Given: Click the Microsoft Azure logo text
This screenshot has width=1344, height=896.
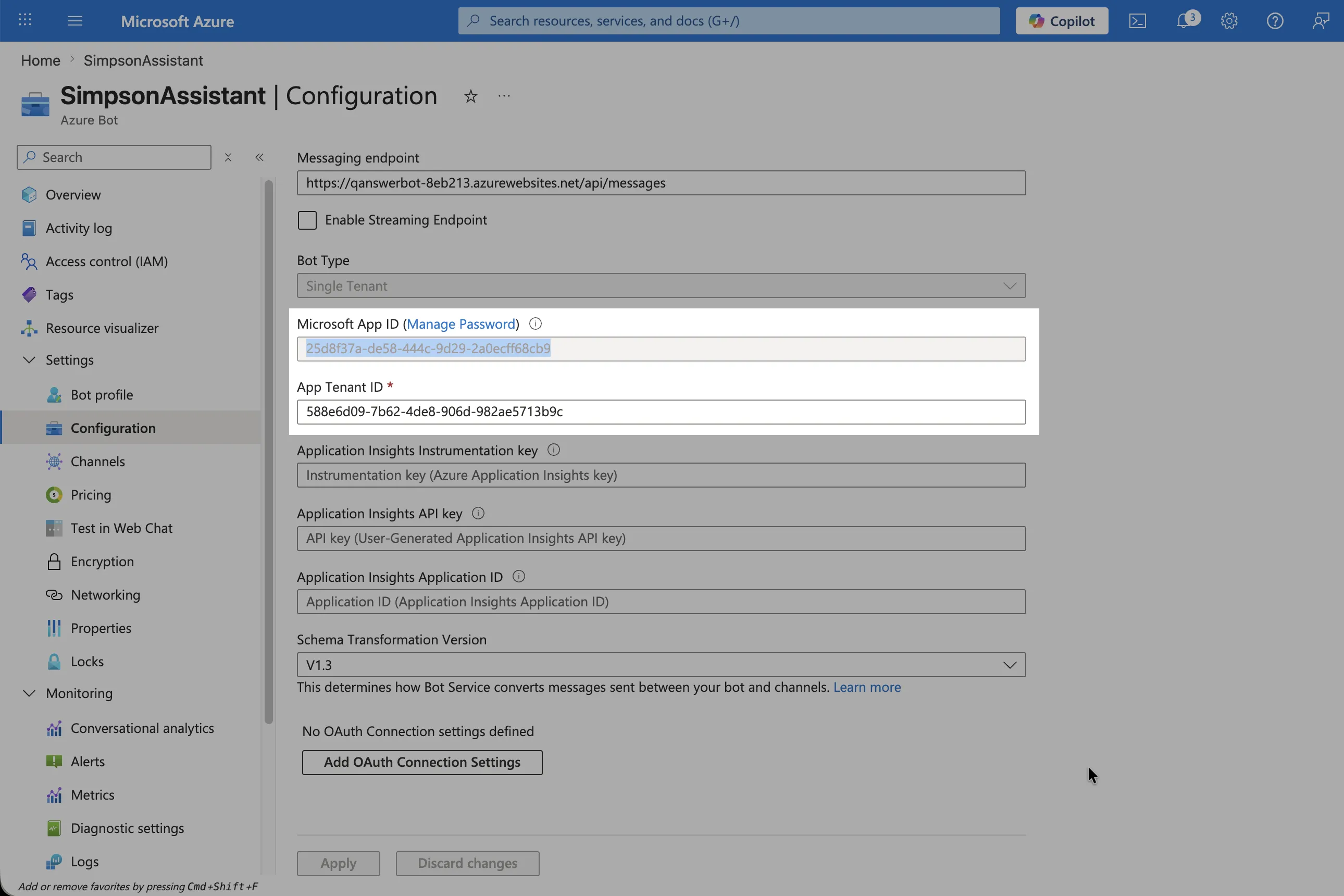Looking at the screenshot, I should coord(177,21).
